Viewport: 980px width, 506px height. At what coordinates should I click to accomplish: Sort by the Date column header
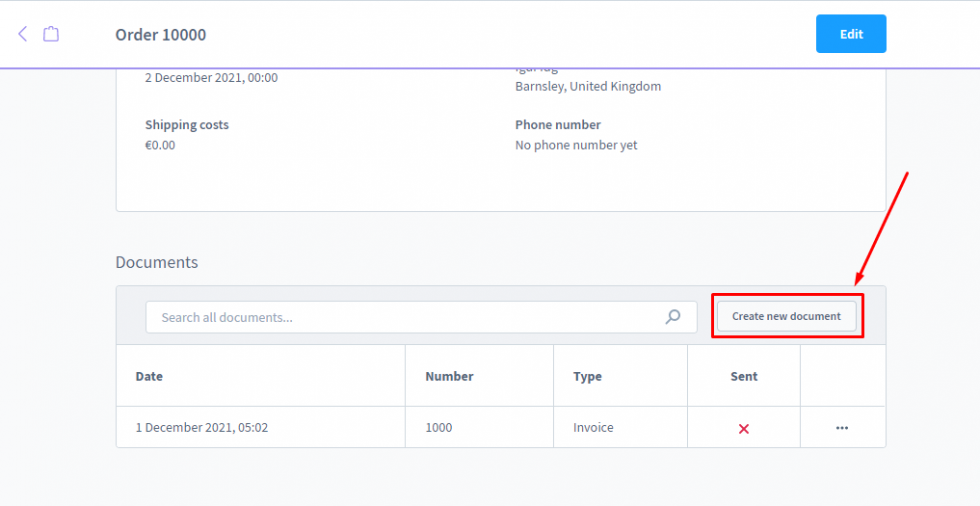tap(150, 377)
